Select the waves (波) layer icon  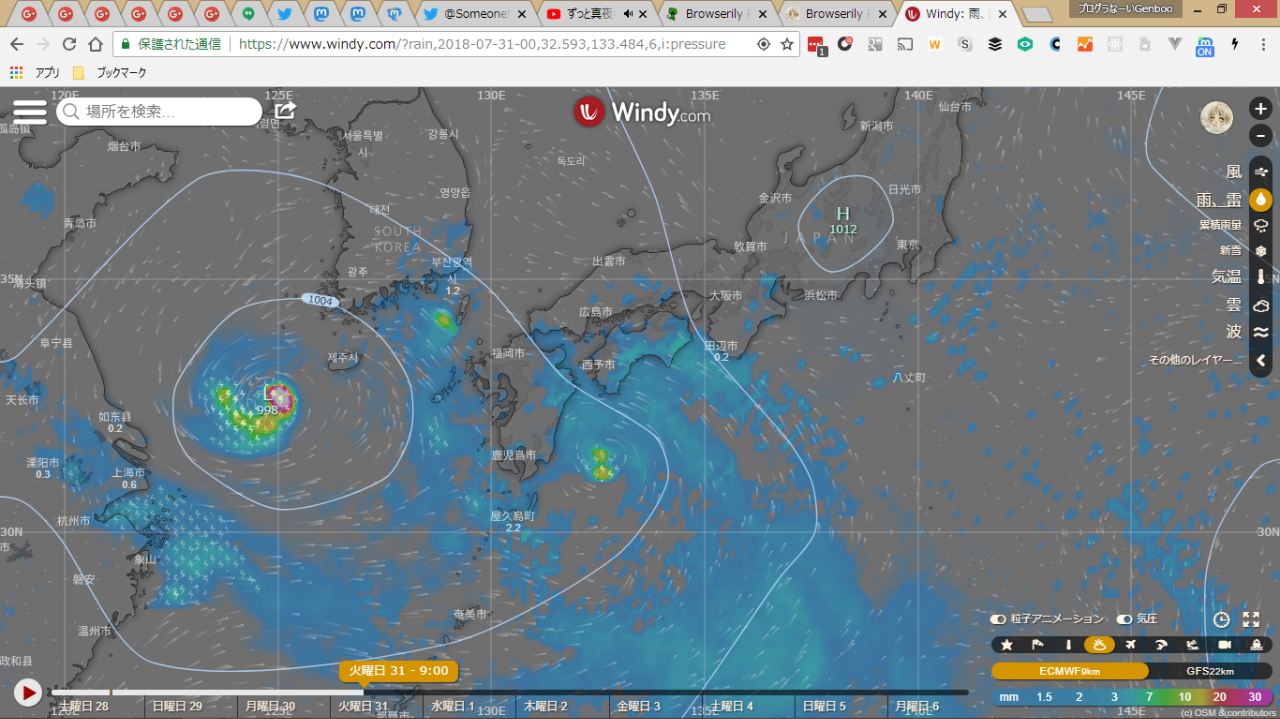coord(1261,332)
